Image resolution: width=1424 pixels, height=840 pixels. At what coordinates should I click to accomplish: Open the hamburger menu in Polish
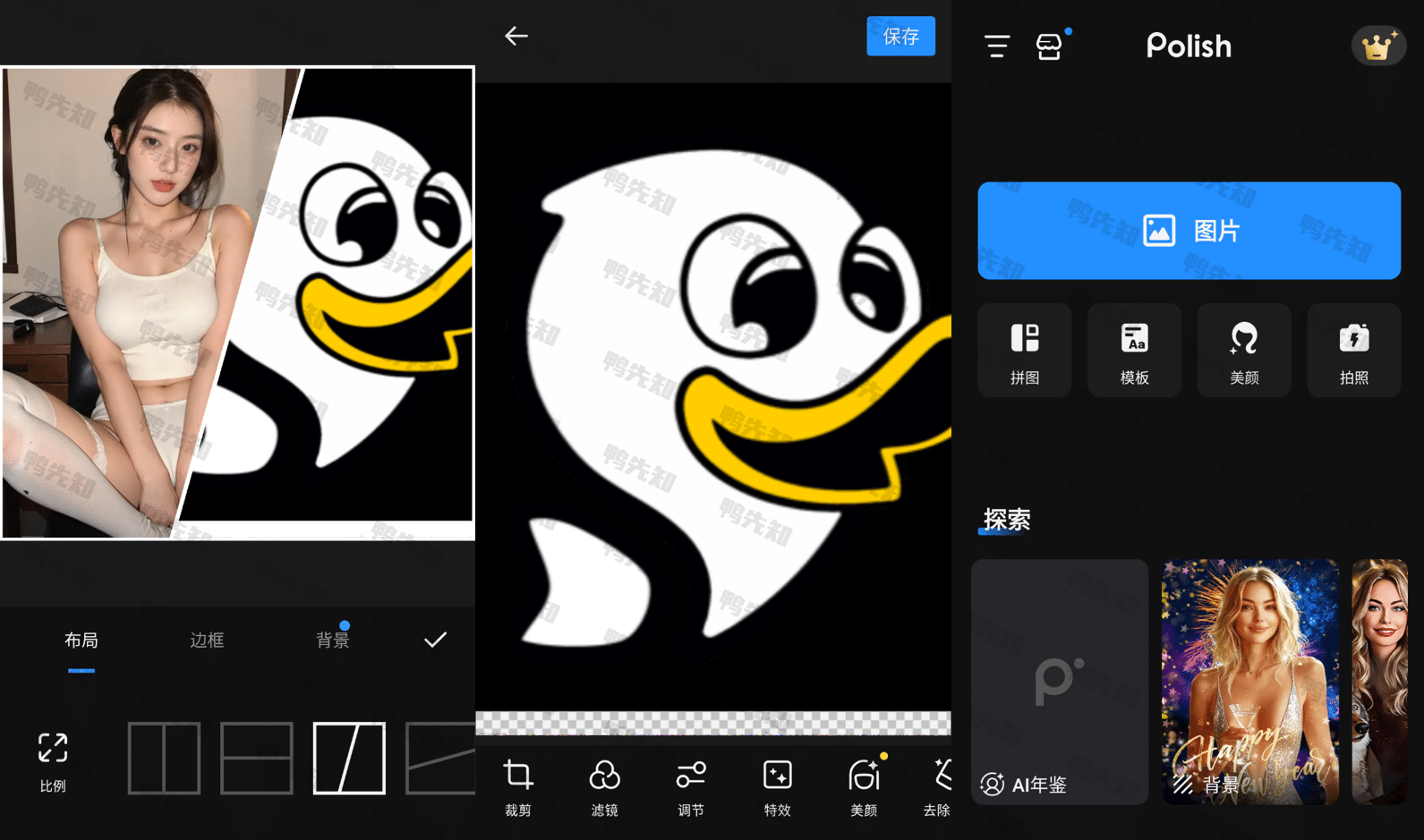pyautogui.click(x=997, y=46)
